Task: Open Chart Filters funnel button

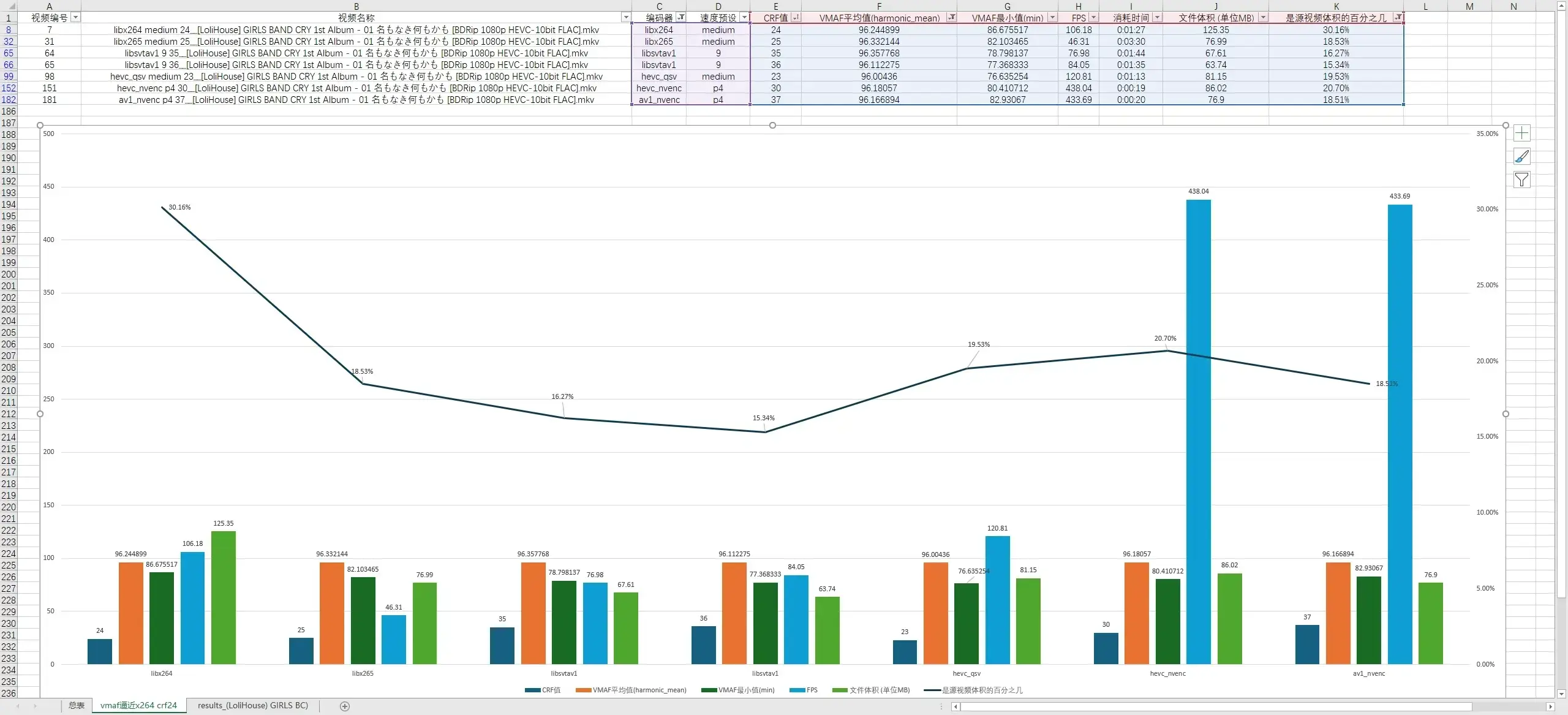Action: [1521, 180]
